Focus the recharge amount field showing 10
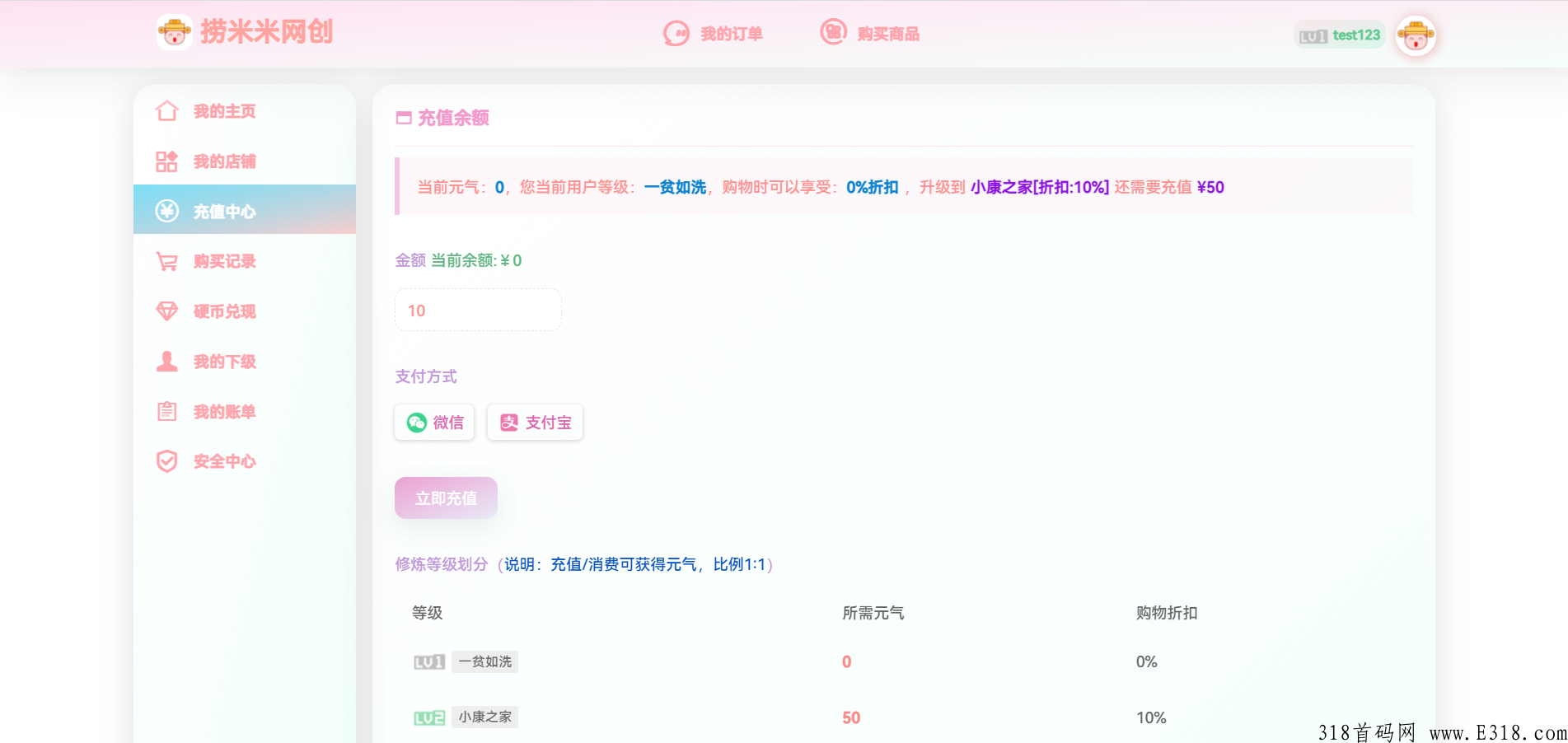1568x743 pixels. click(x=478, y=310)
